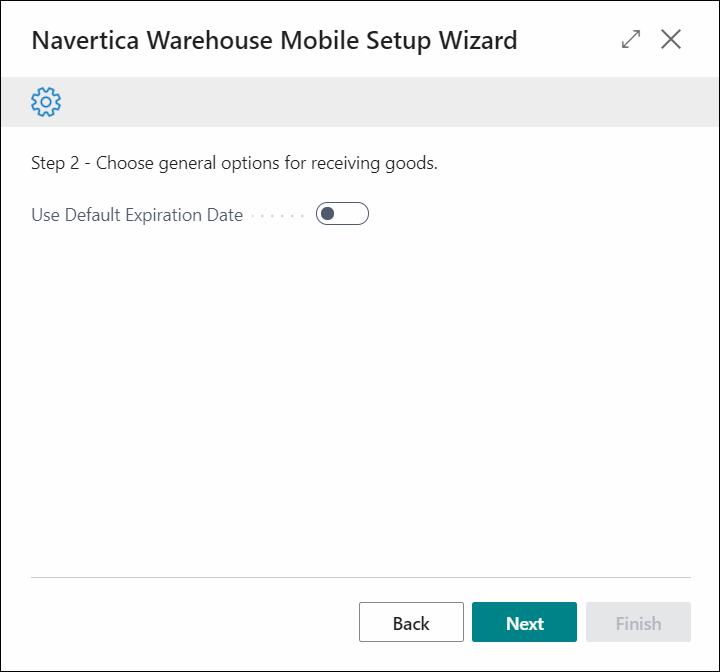Continue to the next wizard step
Screen dimensions: 720x672
pyautogui.click(x=524, y=622)
